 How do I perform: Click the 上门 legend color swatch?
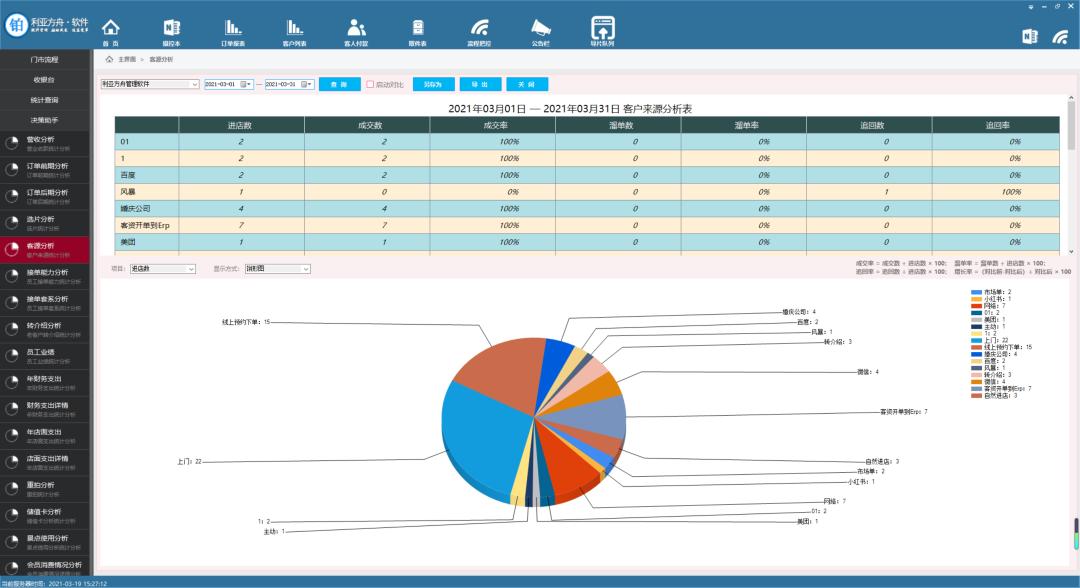point(976,340)
